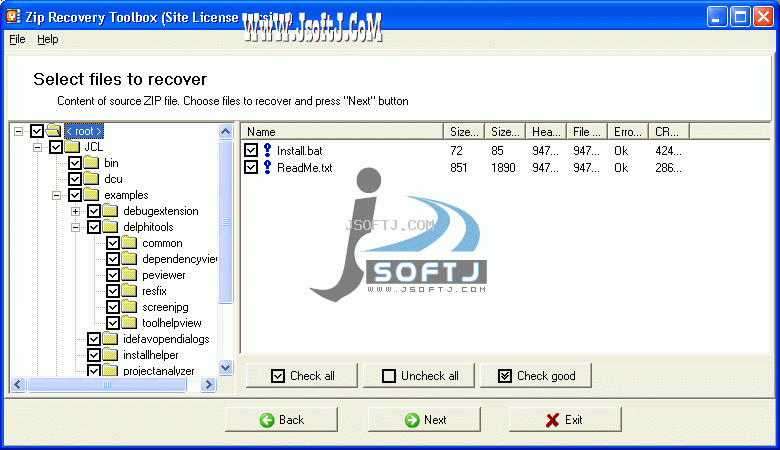The width and height of the screenshot is (780, 450).
Task: Click the toolhelpview folder icon
Action: pyautogui.click(x=129, y=323)
